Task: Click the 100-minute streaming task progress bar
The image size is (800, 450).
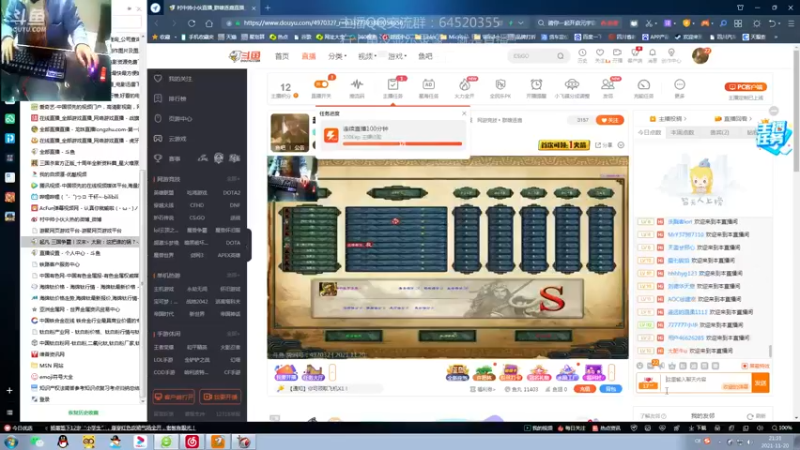Action: [402, 144]
